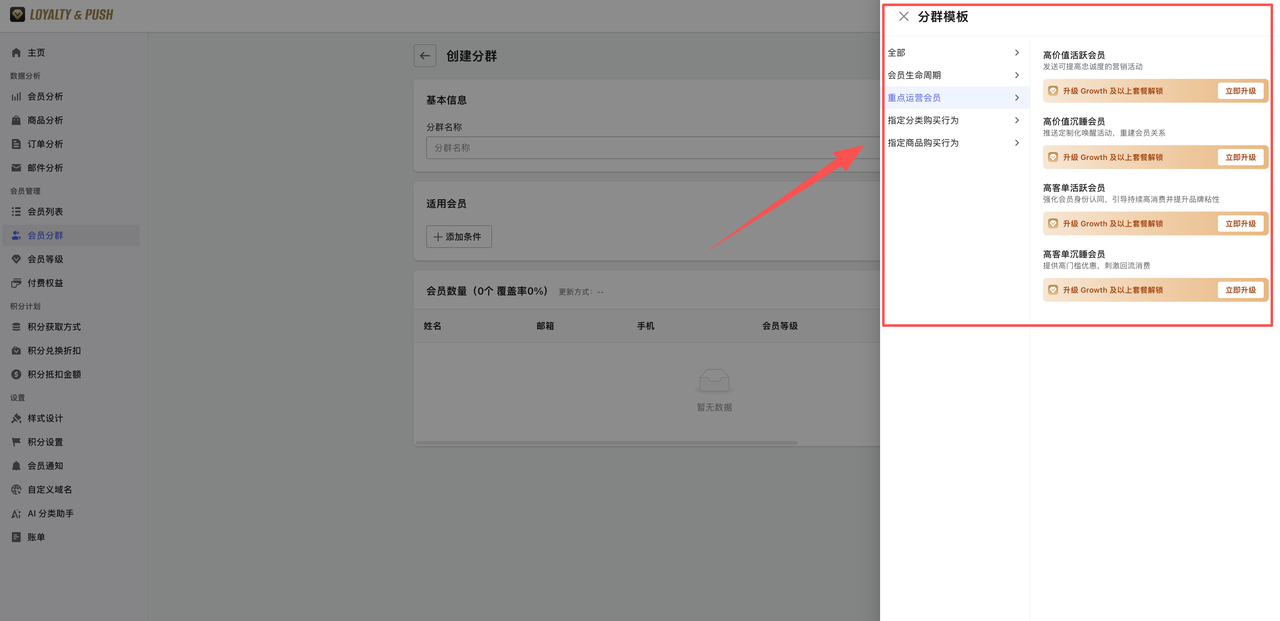
Task: Click 立即升级 for 高价值活跃会员
Action: tap(1240, 90)
